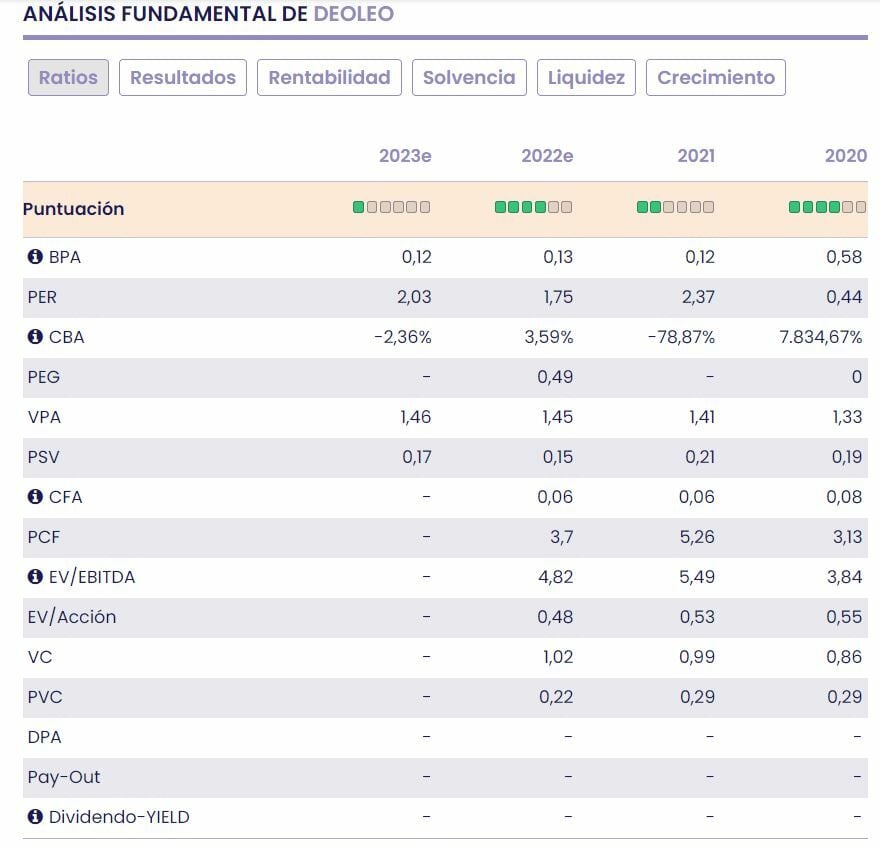Click the info icon next to BPA
This screenshot has height=847, width=880.
tap(35, 257)
